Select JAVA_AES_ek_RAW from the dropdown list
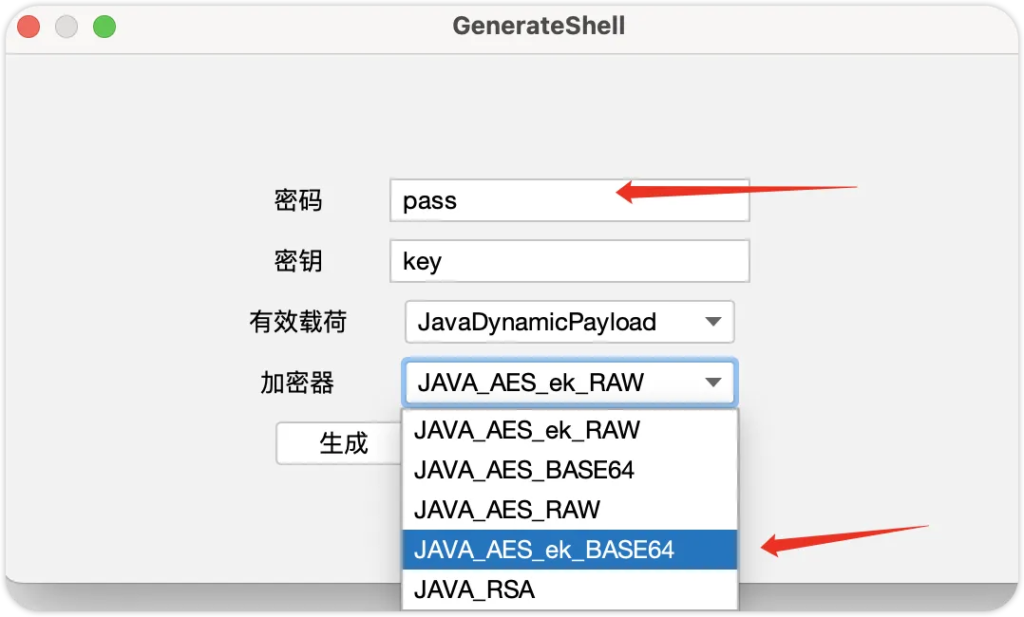Screen dimensions: 1024x617 pos(569,430)
